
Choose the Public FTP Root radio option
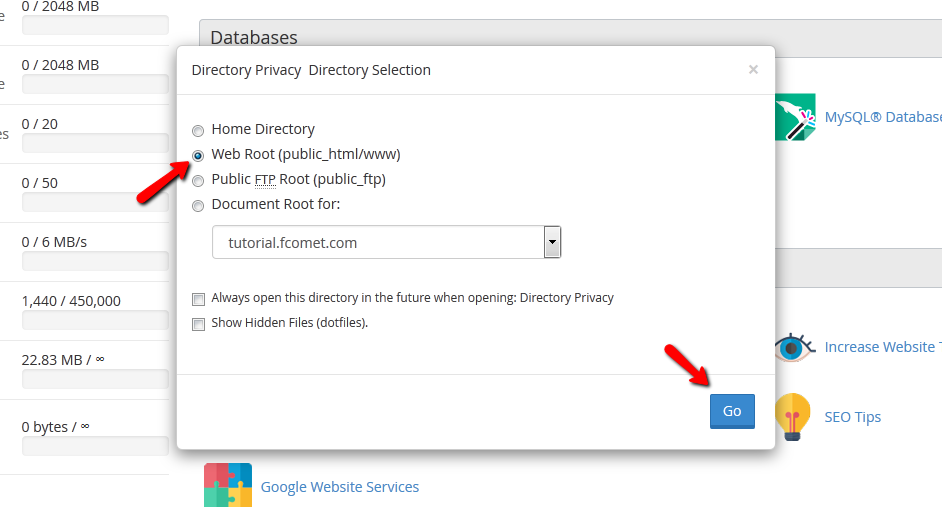[198, 180]
